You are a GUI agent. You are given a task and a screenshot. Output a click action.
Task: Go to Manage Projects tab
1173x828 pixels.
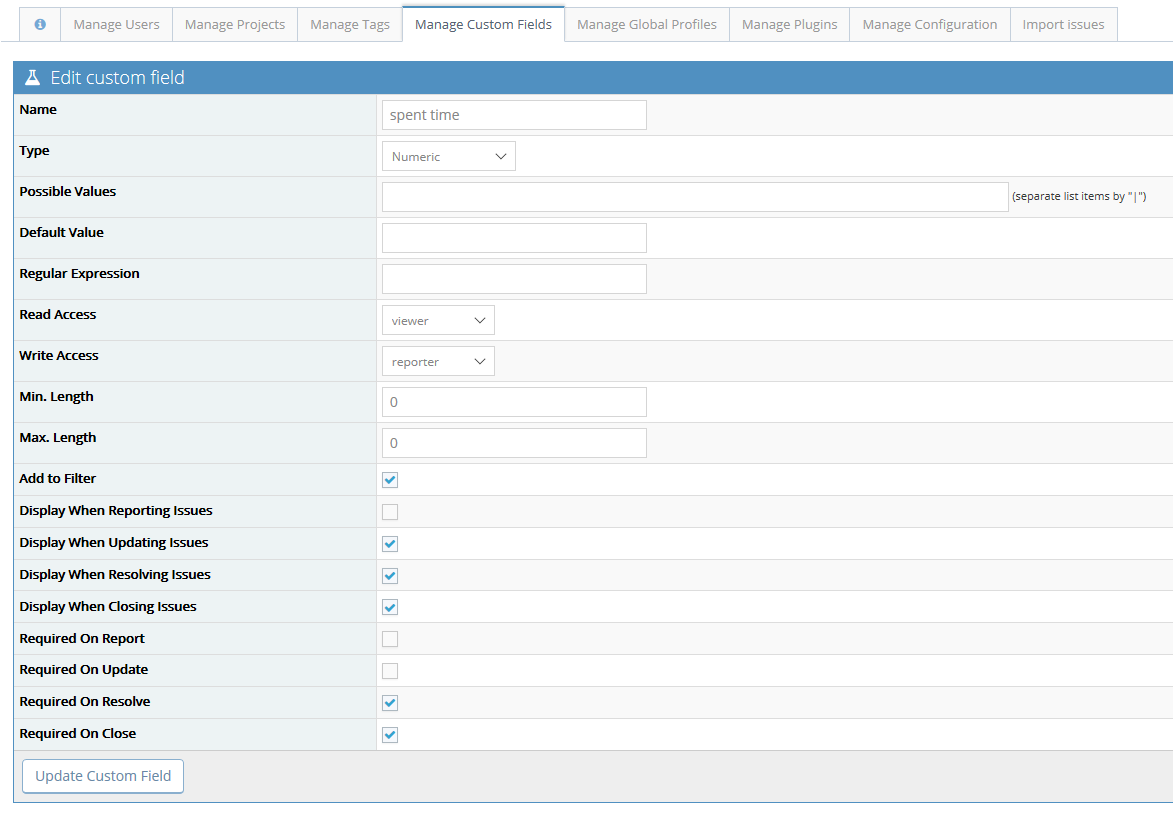pos(235,24)
